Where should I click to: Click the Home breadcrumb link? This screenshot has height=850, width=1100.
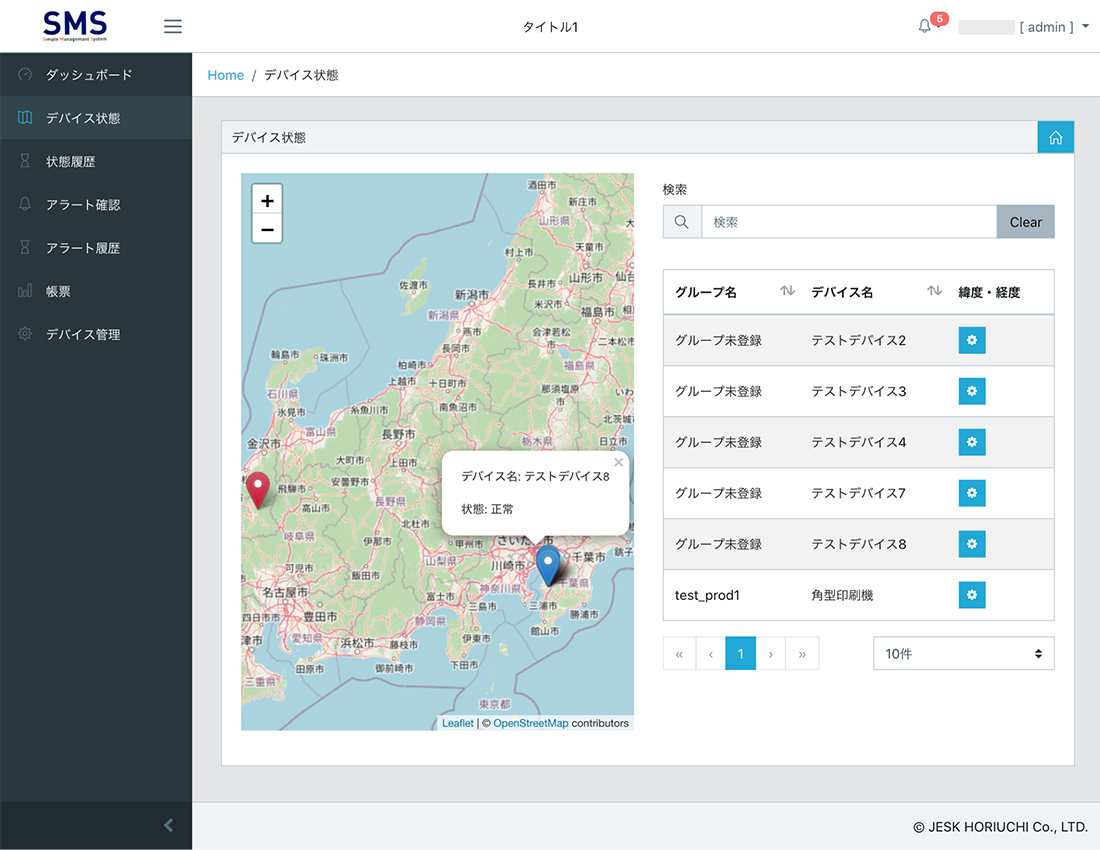(x=226, y=75)
